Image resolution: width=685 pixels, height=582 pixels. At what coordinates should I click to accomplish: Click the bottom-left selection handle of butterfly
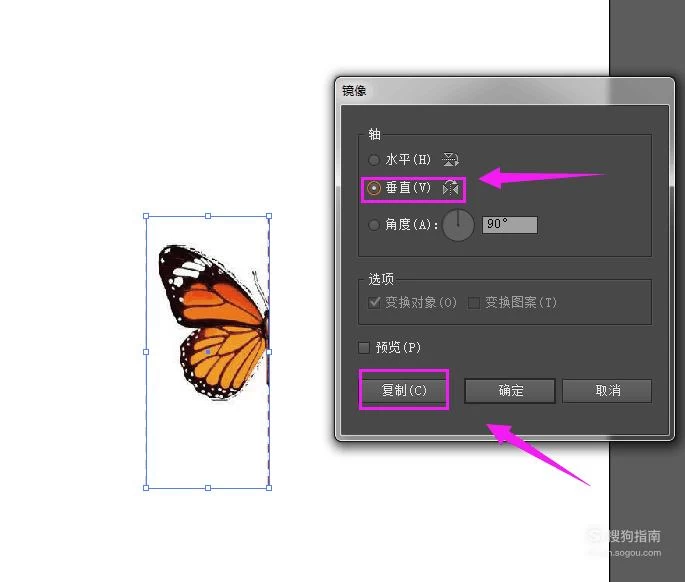(146, 488)
